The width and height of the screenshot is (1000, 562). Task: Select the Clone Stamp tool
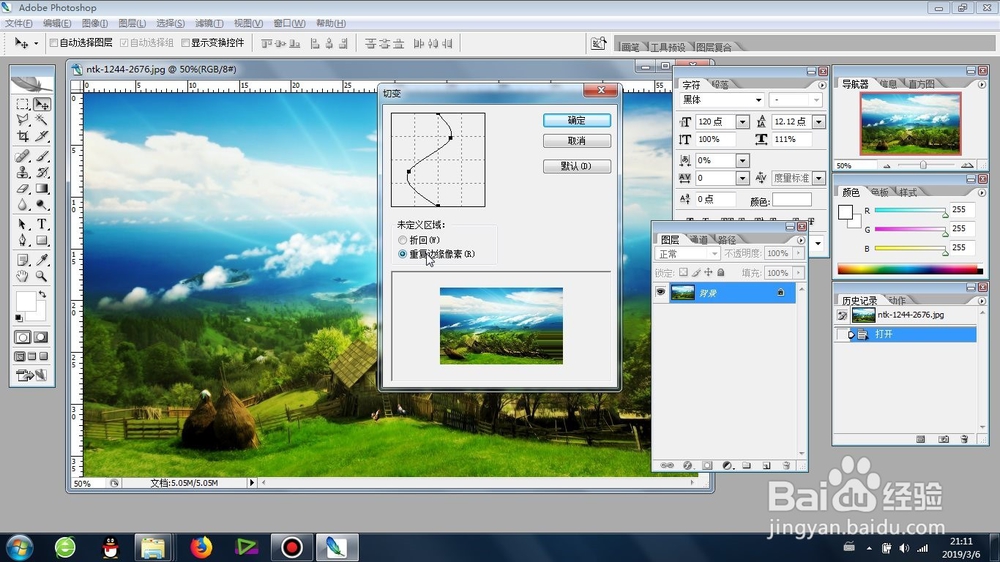(x=23, y=172)
